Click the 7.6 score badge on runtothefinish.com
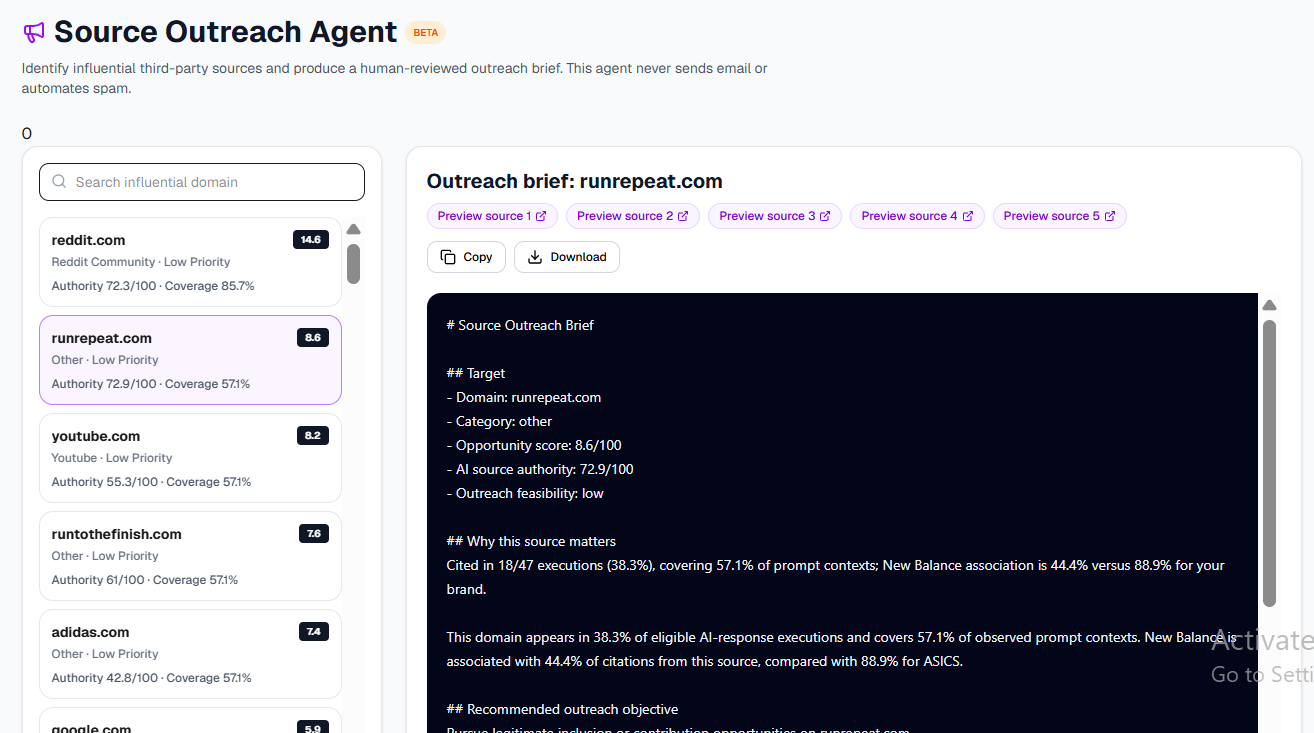This screenshot has width=1314, height=733. click(314, 534)
